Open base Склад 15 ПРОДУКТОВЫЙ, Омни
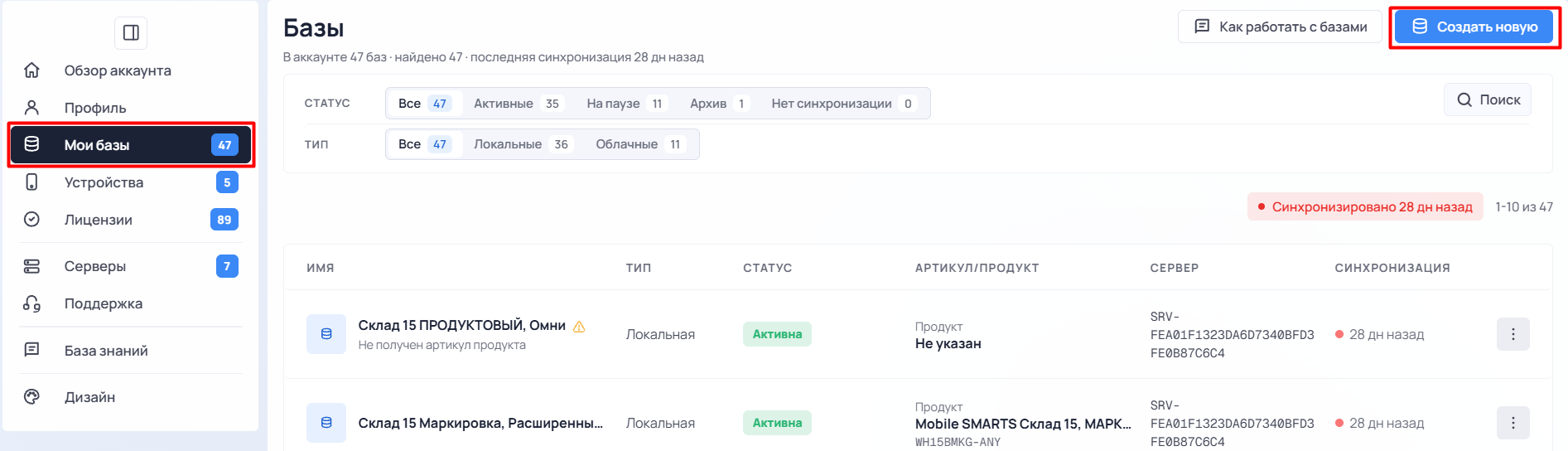Image resolution: width=1568 pixels, height=451 pixels. coord(462,326)
